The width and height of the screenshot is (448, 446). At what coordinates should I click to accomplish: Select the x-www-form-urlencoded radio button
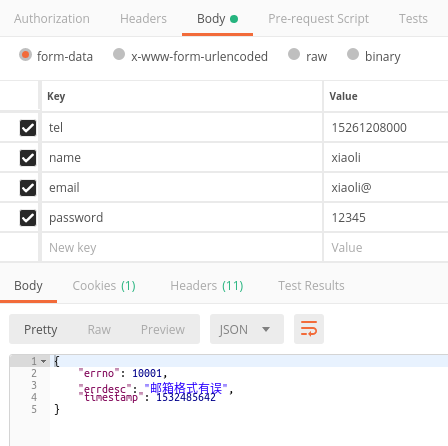[119, 54]
